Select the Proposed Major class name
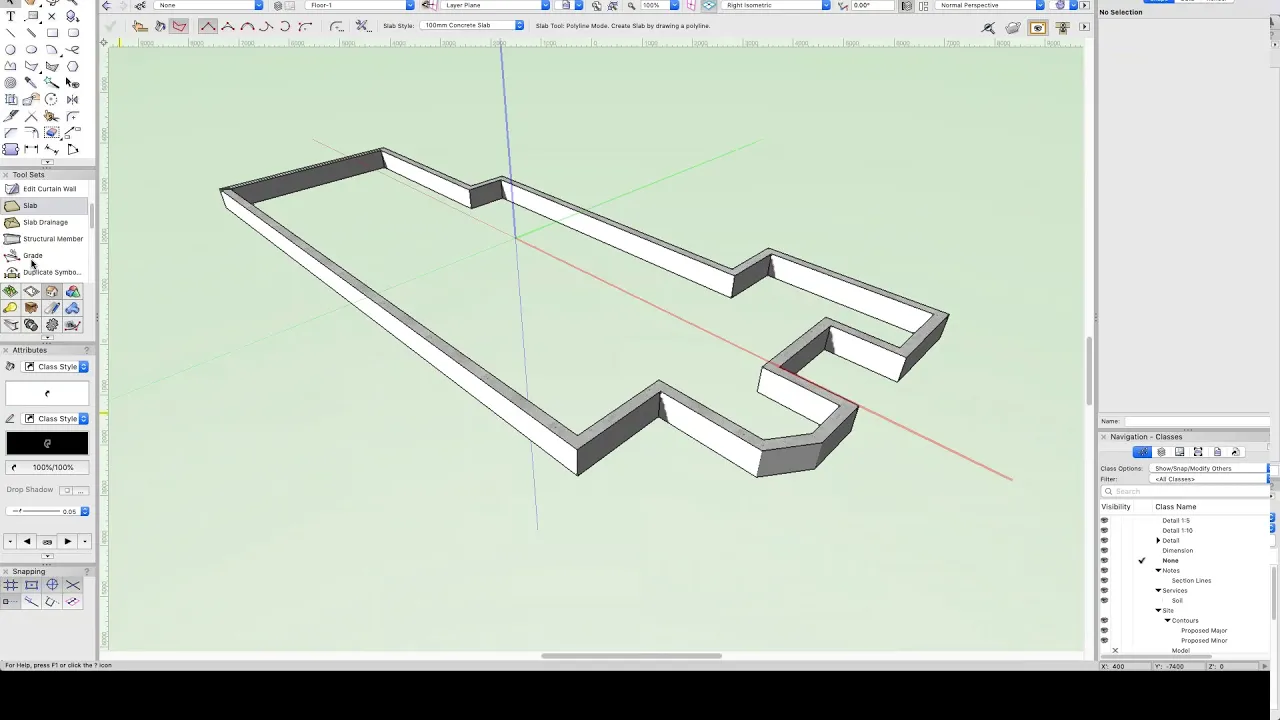This screenshot has width=1280, height=720. pos(1203,631)
